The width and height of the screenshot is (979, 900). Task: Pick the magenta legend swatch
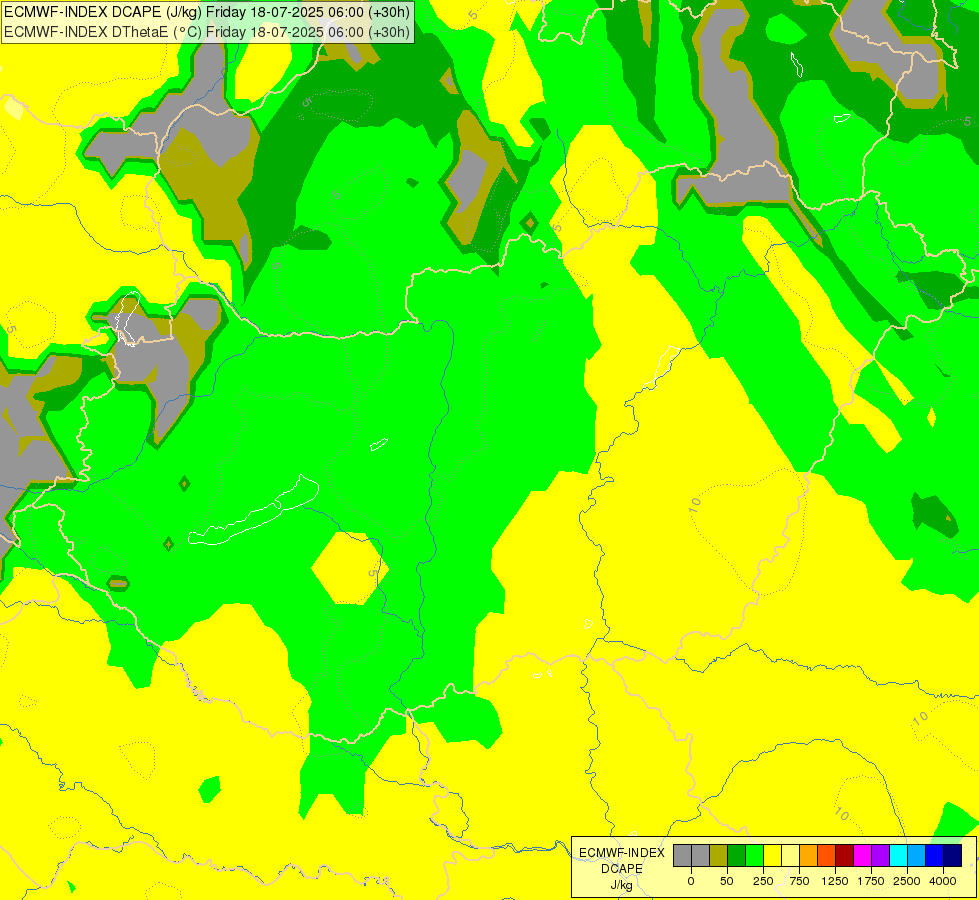[863, 856]
